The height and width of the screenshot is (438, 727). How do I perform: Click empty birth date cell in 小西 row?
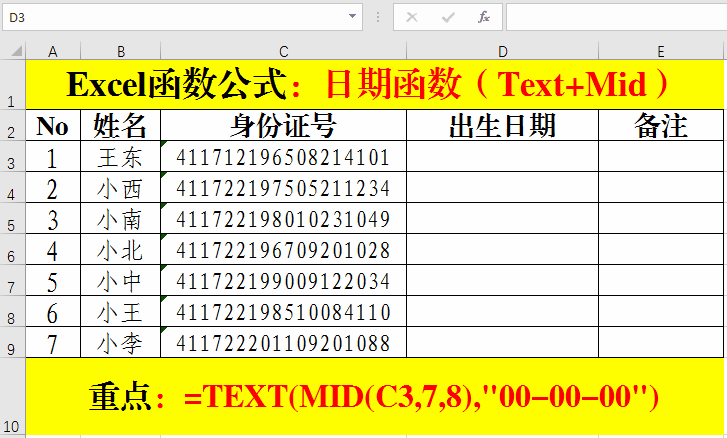coord(502,187)
